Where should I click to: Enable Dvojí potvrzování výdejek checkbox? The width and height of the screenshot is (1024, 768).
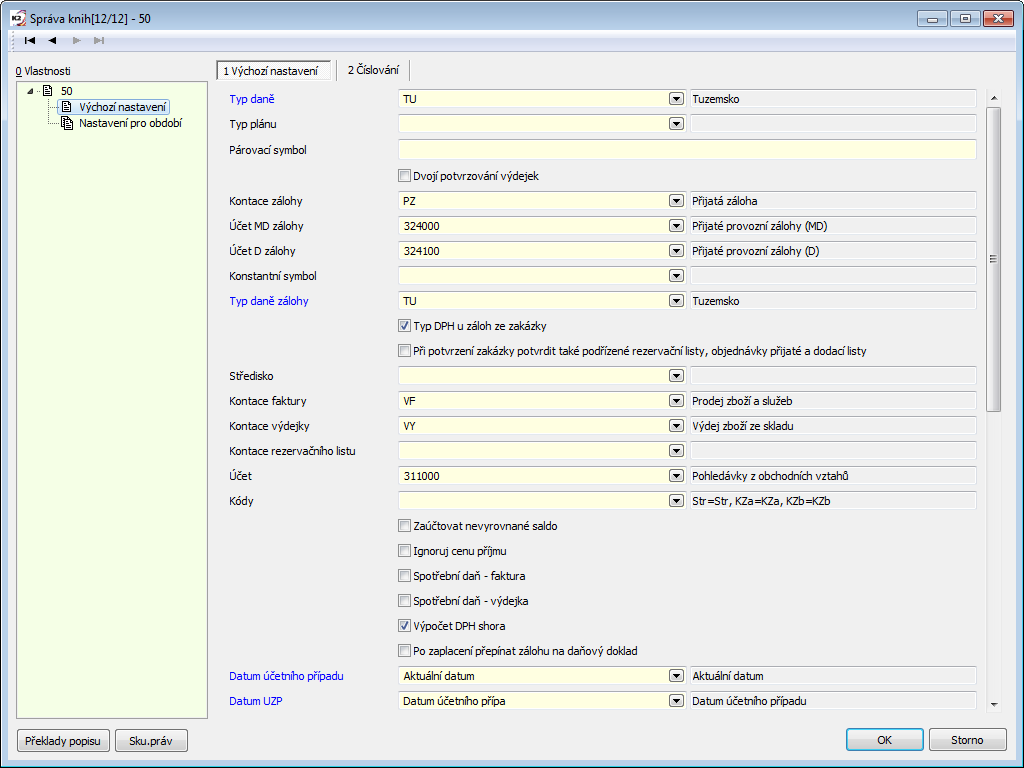pyautogui.click(x=404, y=176)
